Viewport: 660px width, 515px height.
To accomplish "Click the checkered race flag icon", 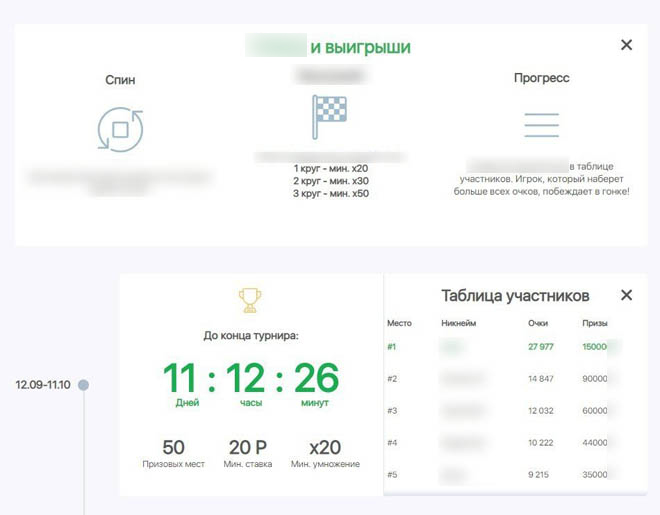I will [329, 117].
